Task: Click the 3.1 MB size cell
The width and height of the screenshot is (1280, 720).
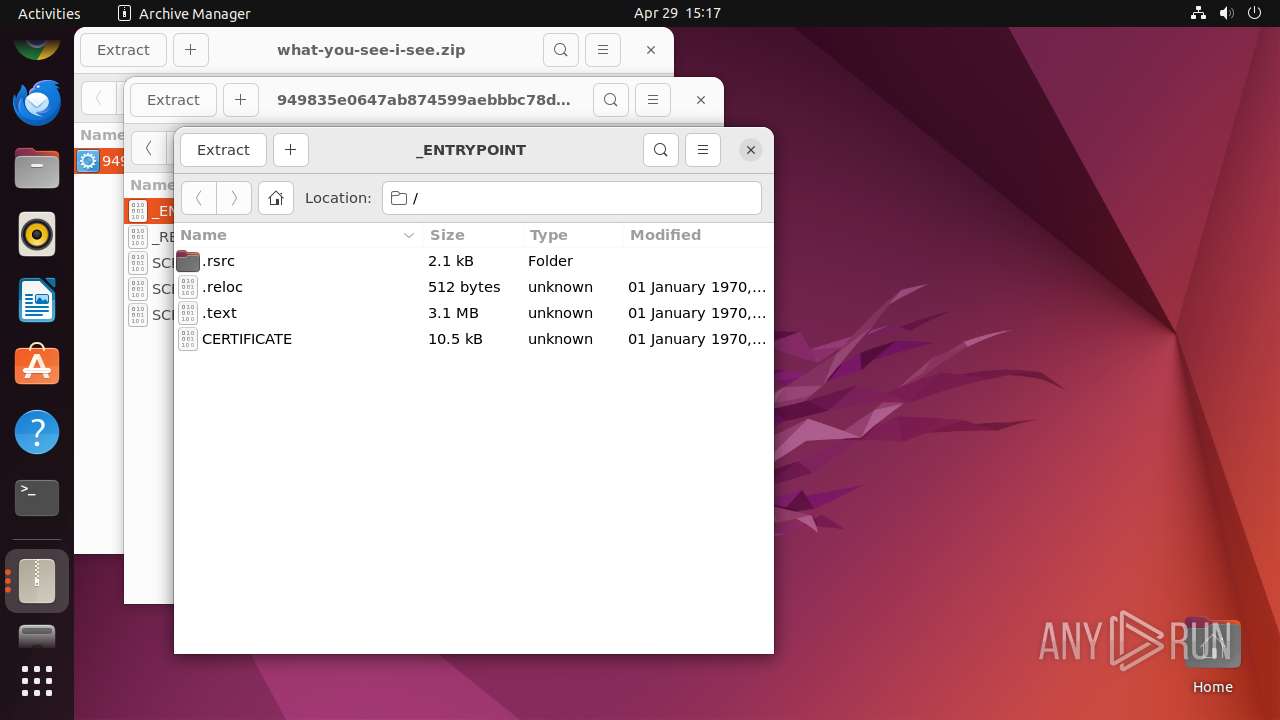Action: click(x=453, y=313)
